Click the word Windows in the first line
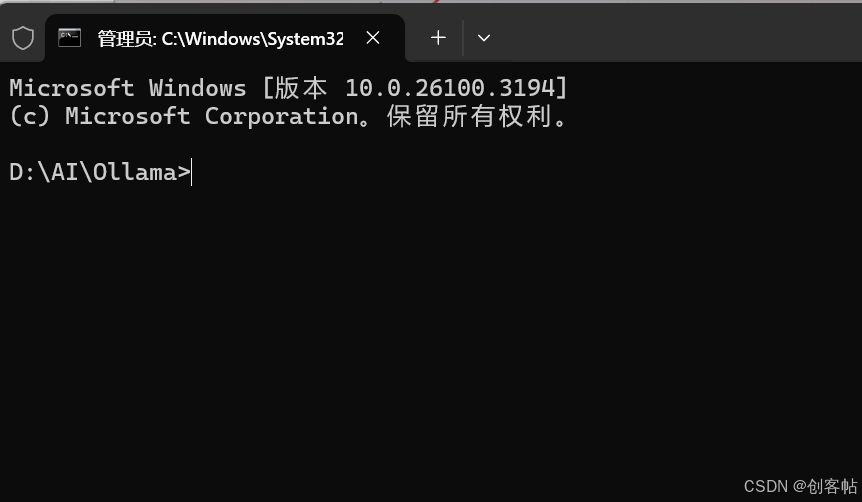This screenshot has width=862, height=502. (197, 88)
